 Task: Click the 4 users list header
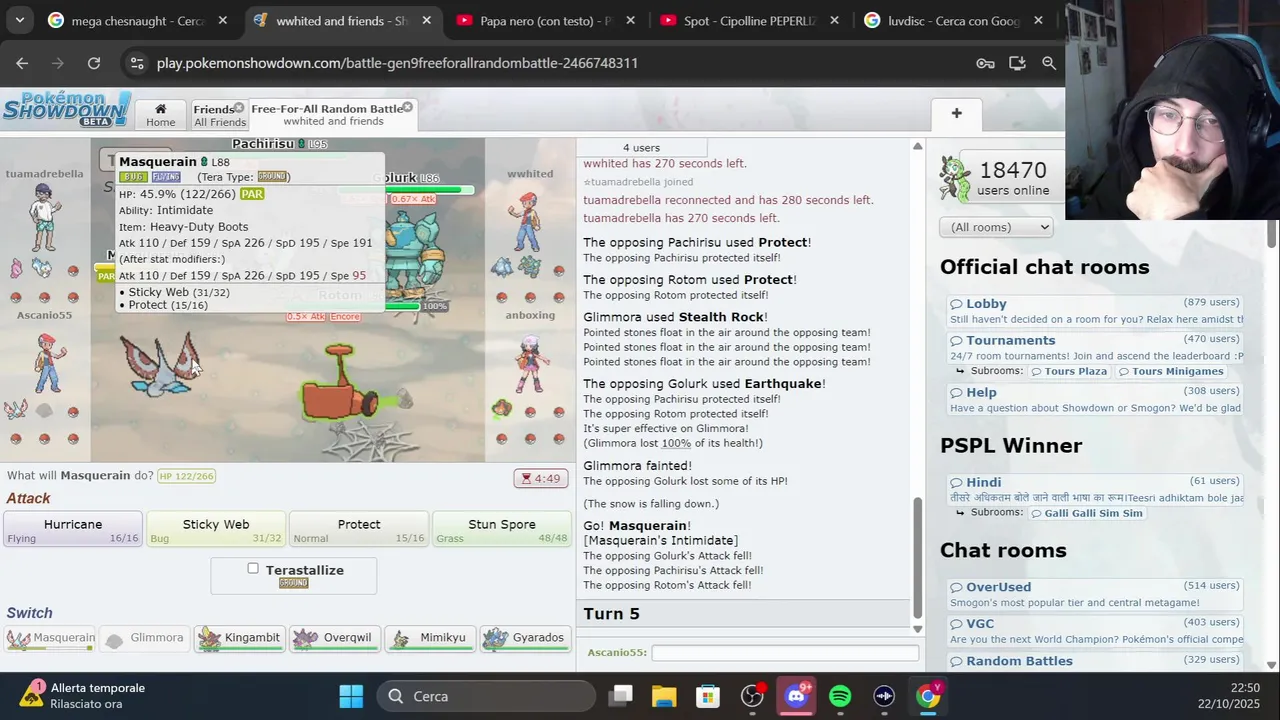(641, 148)
